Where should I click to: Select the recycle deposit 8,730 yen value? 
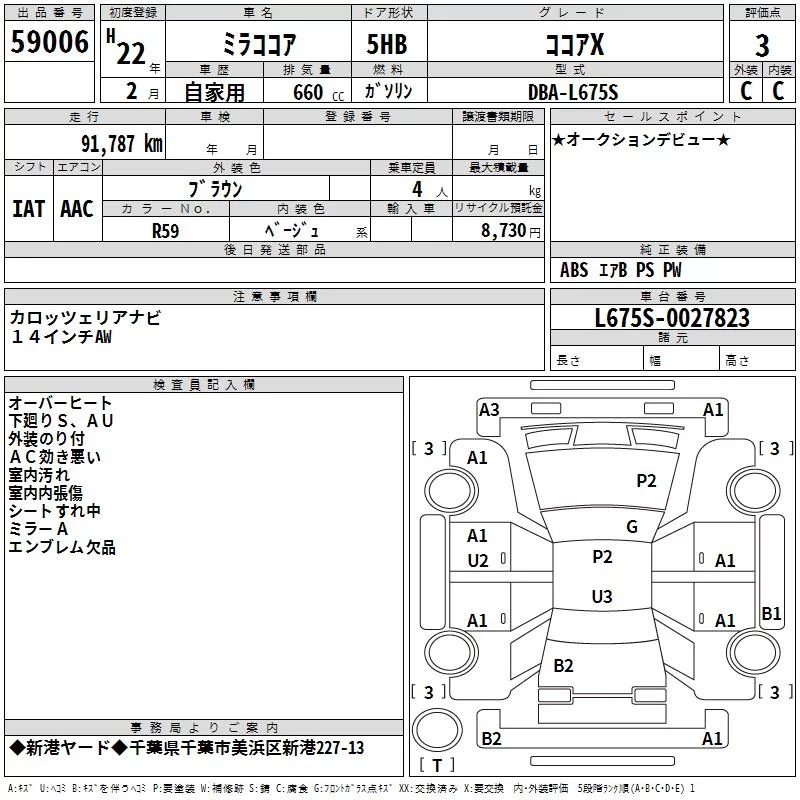pos(510,231)
